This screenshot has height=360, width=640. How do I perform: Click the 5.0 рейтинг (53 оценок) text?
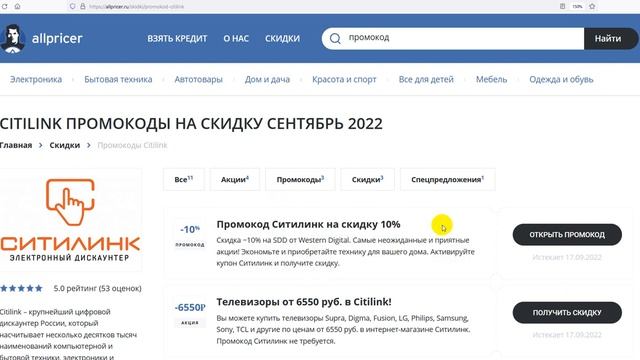tap(98, 289)
